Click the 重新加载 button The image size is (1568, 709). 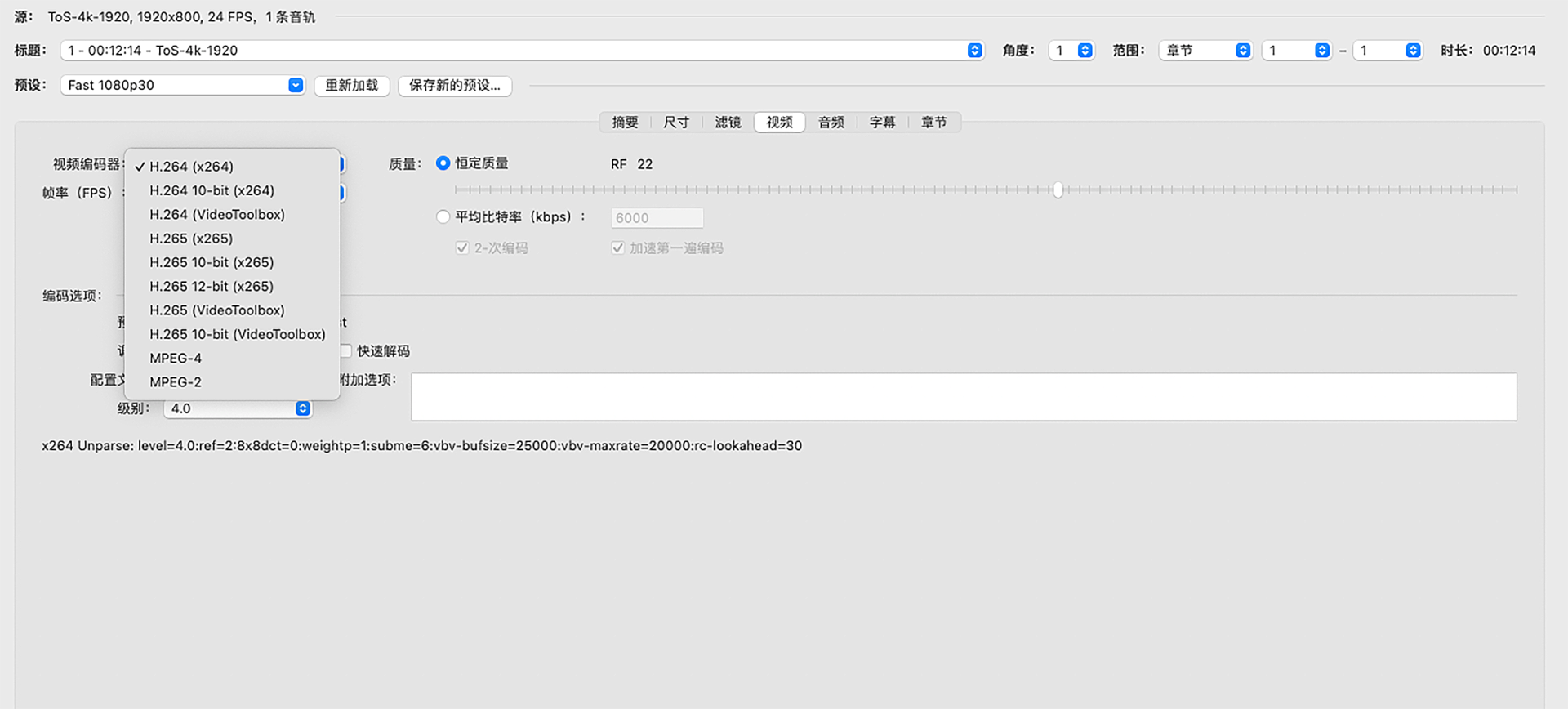click(352, 86)
